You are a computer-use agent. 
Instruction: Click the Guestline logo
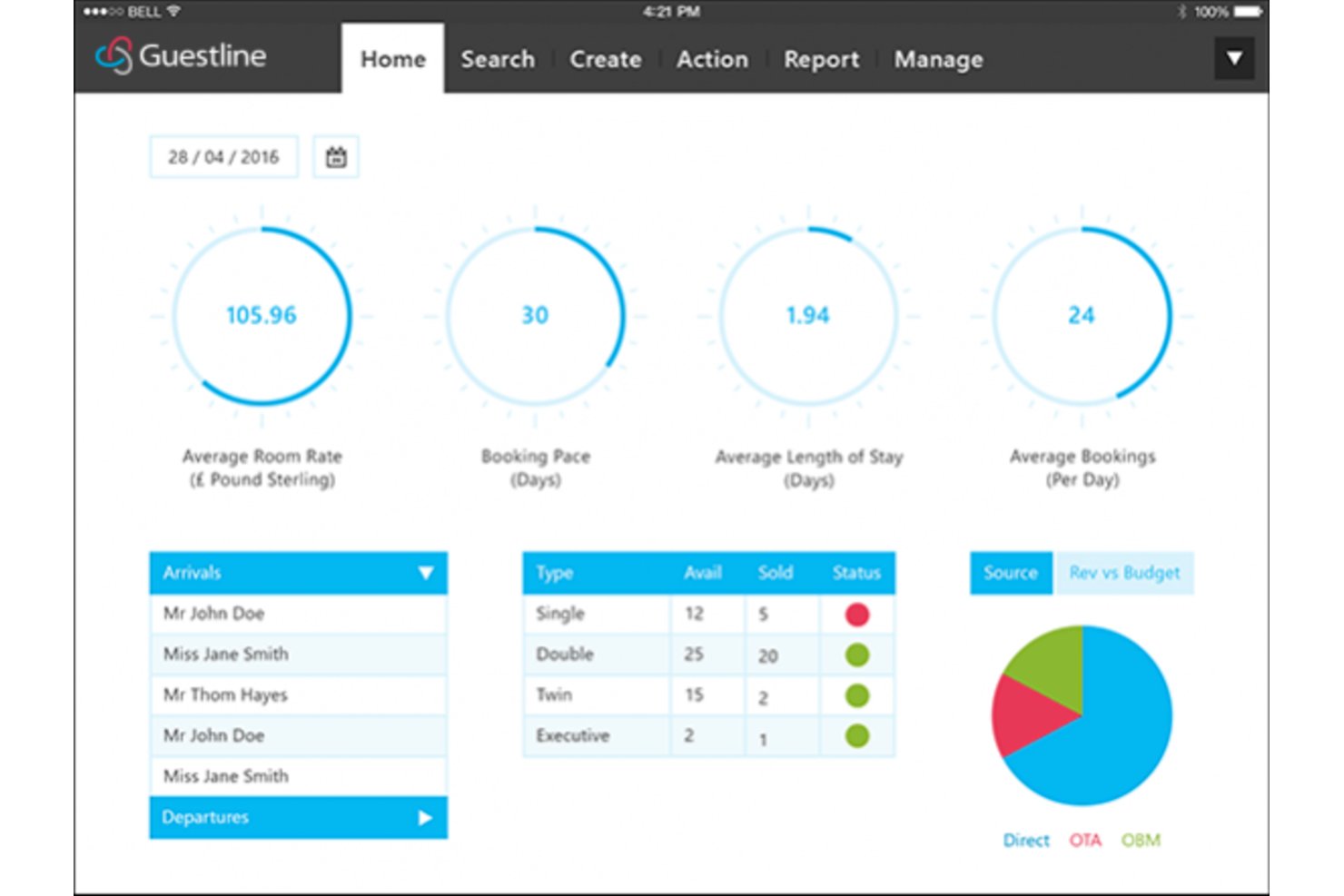point(181,56)
